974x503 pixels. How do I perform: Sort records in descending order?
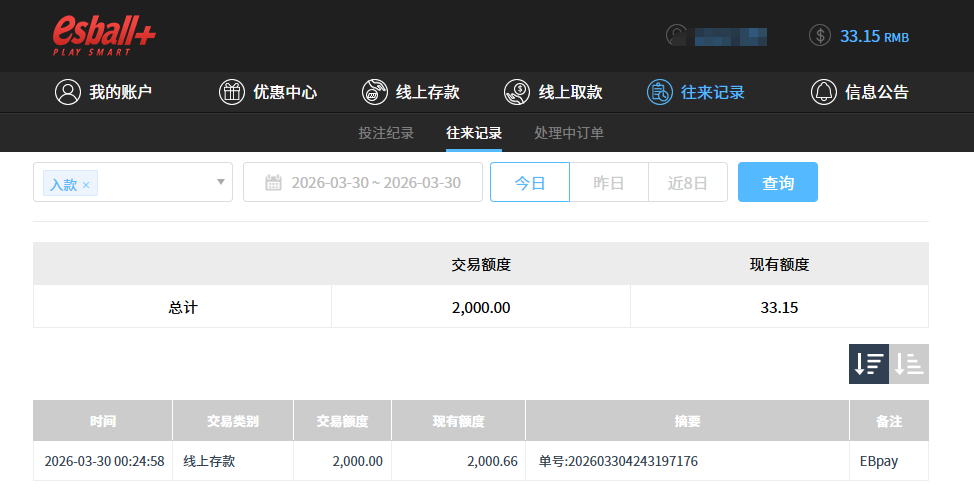tap(869, 364)
